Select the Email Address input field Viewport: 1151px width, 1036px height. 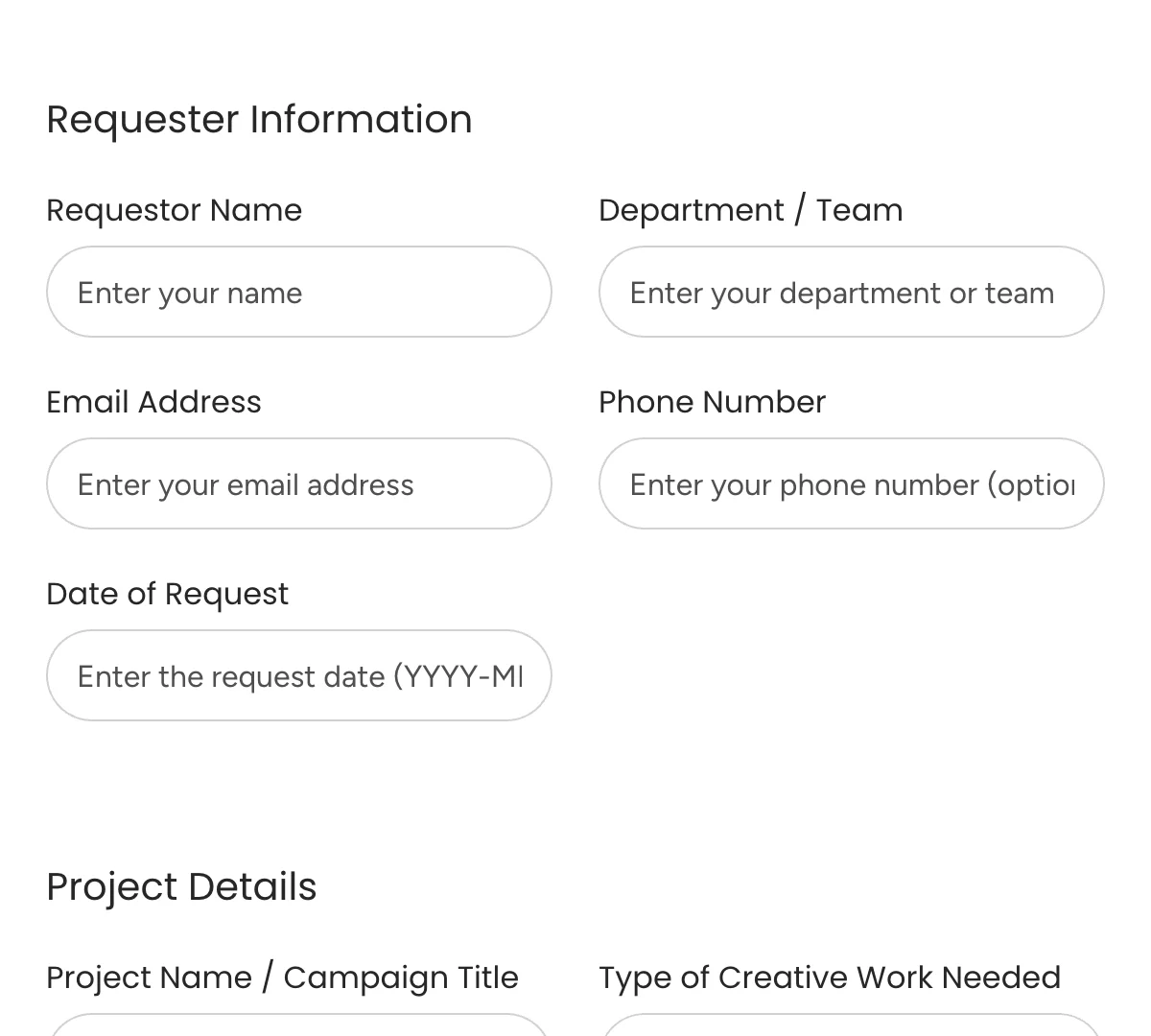pos(299,483)
